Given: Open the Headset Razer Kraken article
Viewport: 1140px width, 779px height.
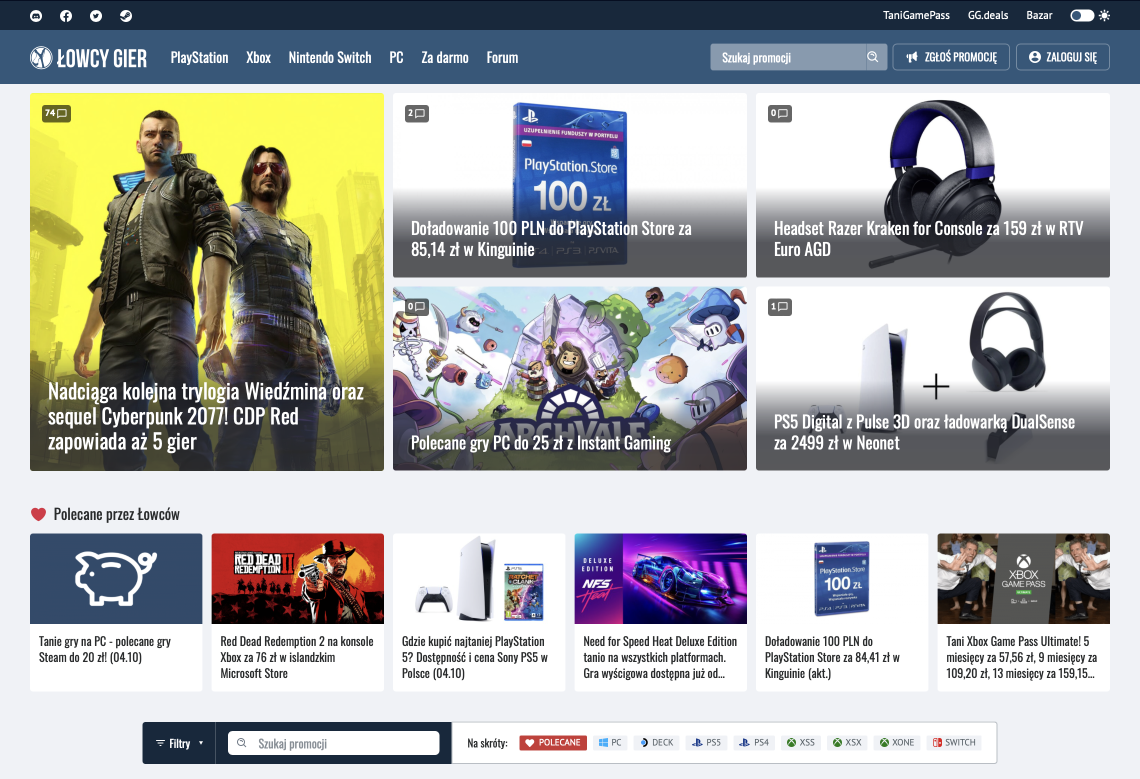Looking at the screenshot, I should 933,185.
